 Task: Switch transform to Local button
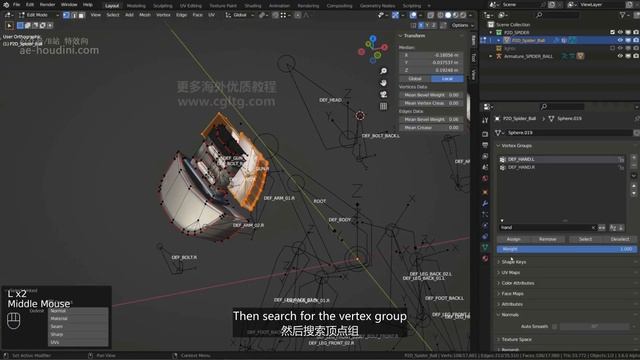point(447,79)
